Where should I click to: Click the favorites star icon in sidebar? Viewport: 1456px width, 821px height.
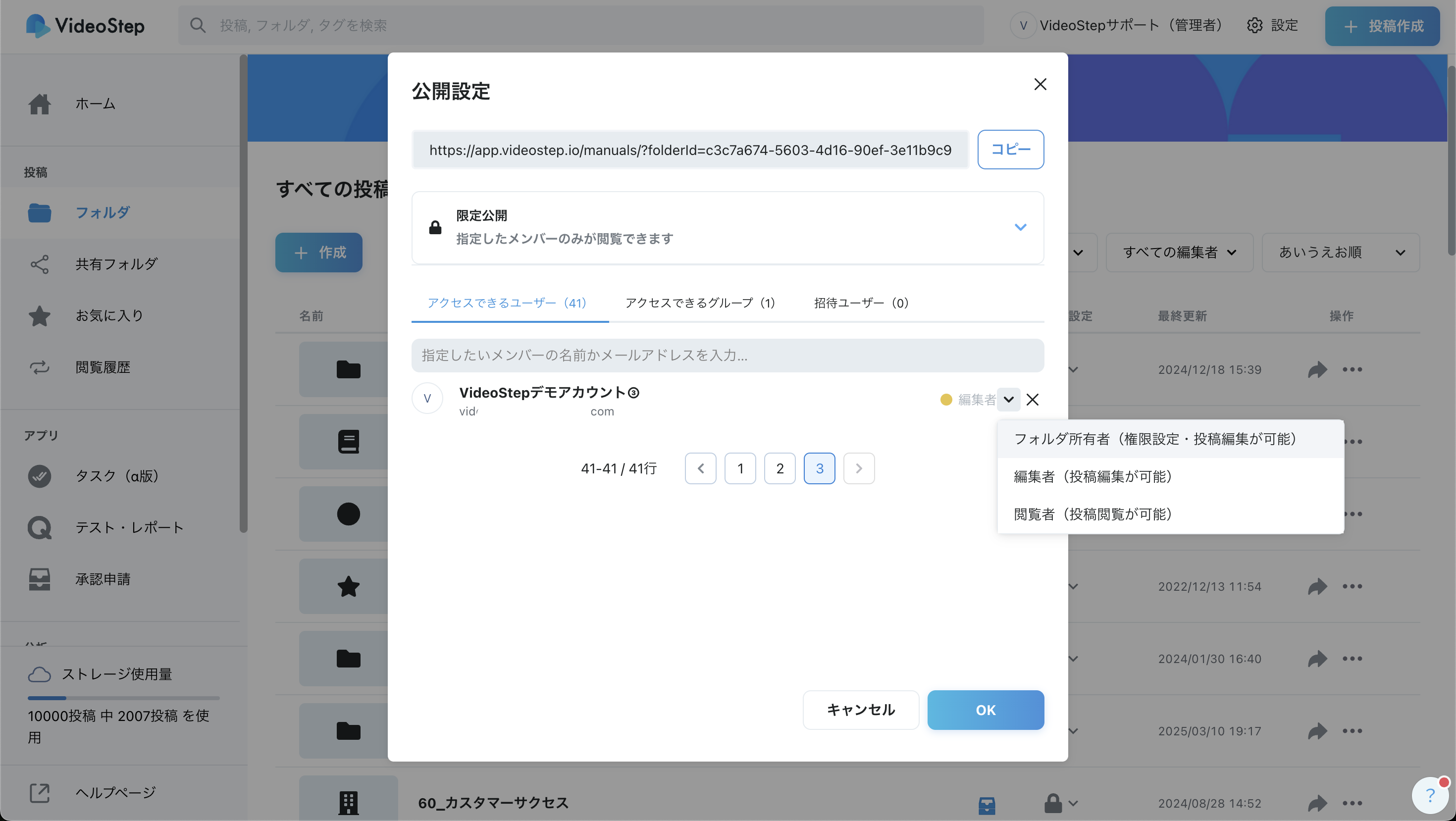coord(40,316)
